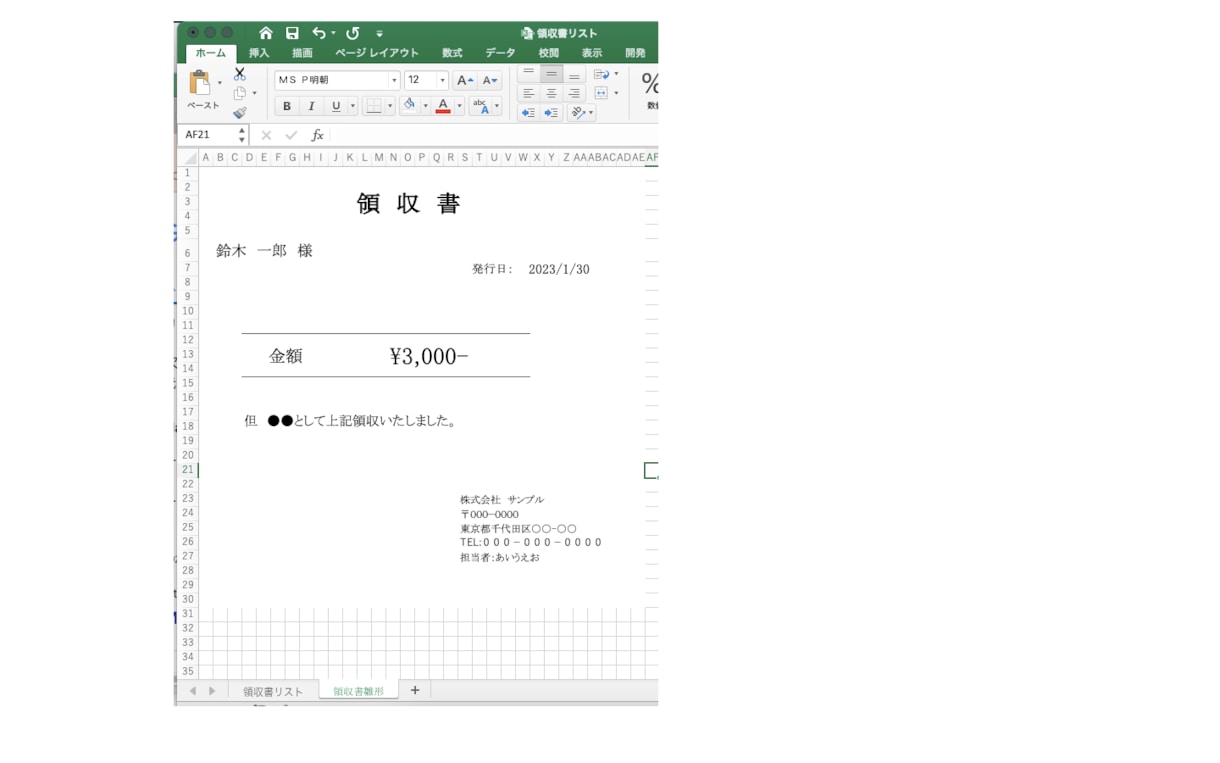Save the workbook with the floppy disk icon
The height and width of the screenshot is (763, 1220).
tap(292, 33)
